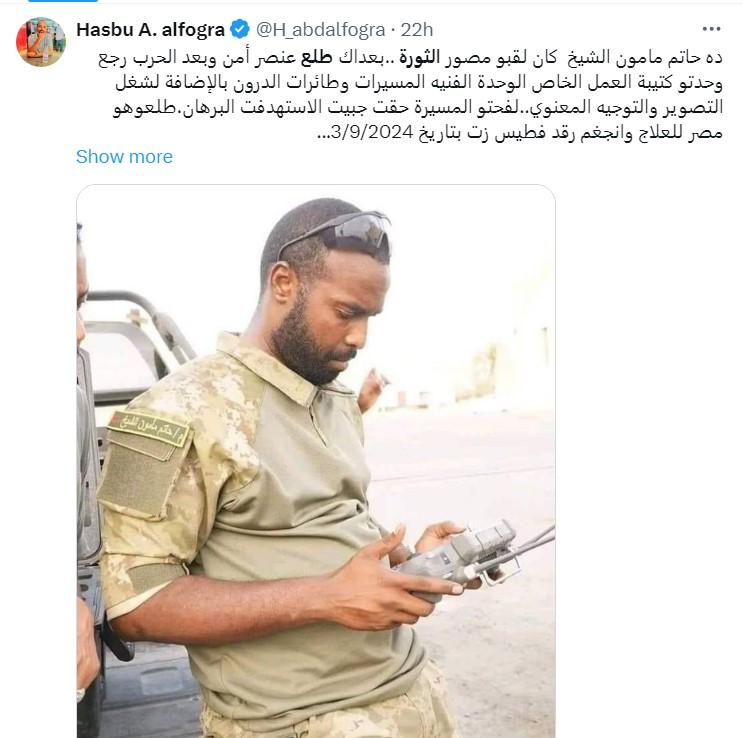
Task: Expand the tweet with Show more
Action: pyautogui.click(x=124, y=156)
